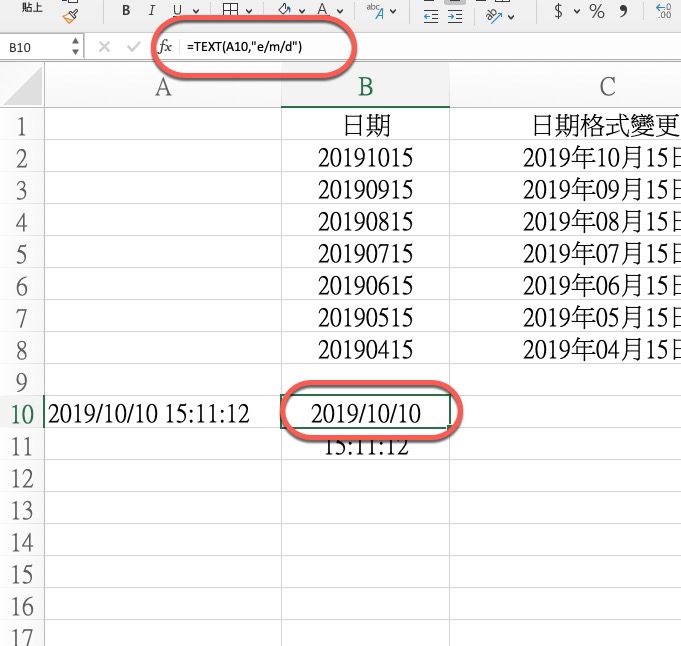
Task: Select row 14 header
Action: [x=22, y=542]
